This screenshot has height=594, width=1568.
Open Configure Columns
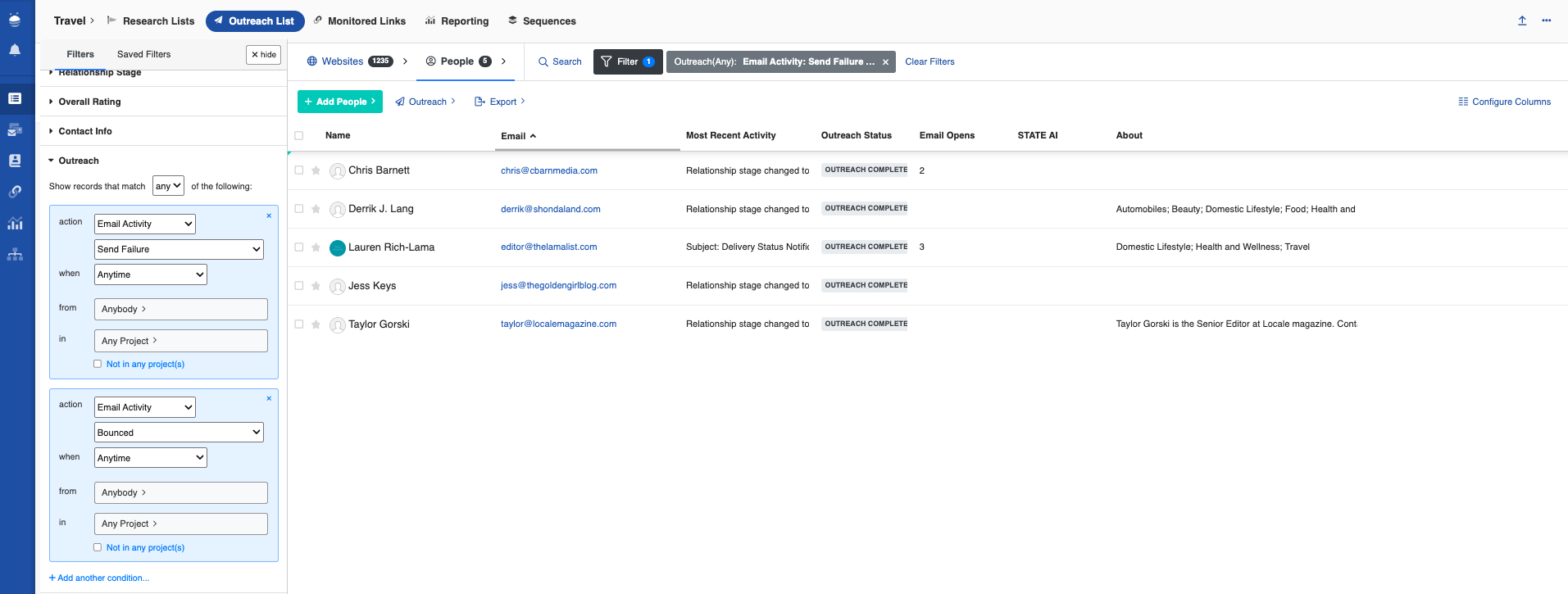point(1504,102)
